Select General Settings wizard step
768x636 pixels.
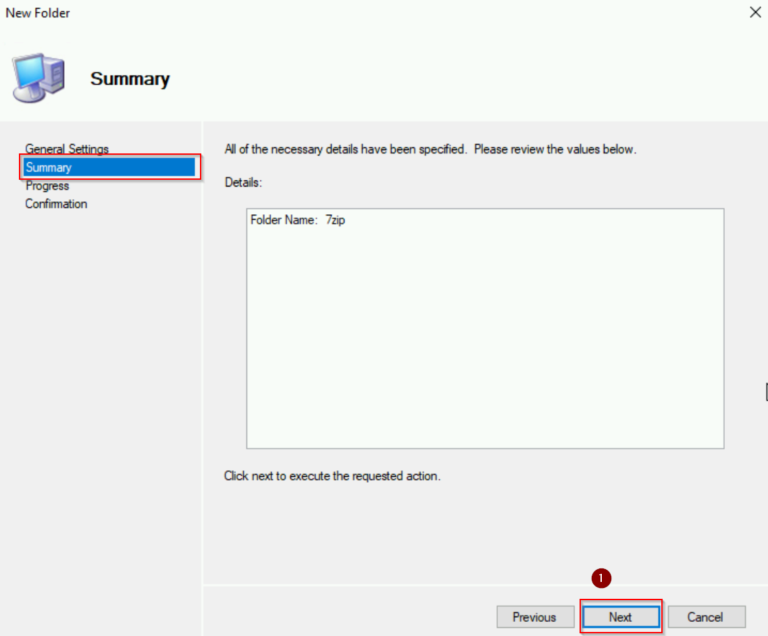(x=67, y=148)
